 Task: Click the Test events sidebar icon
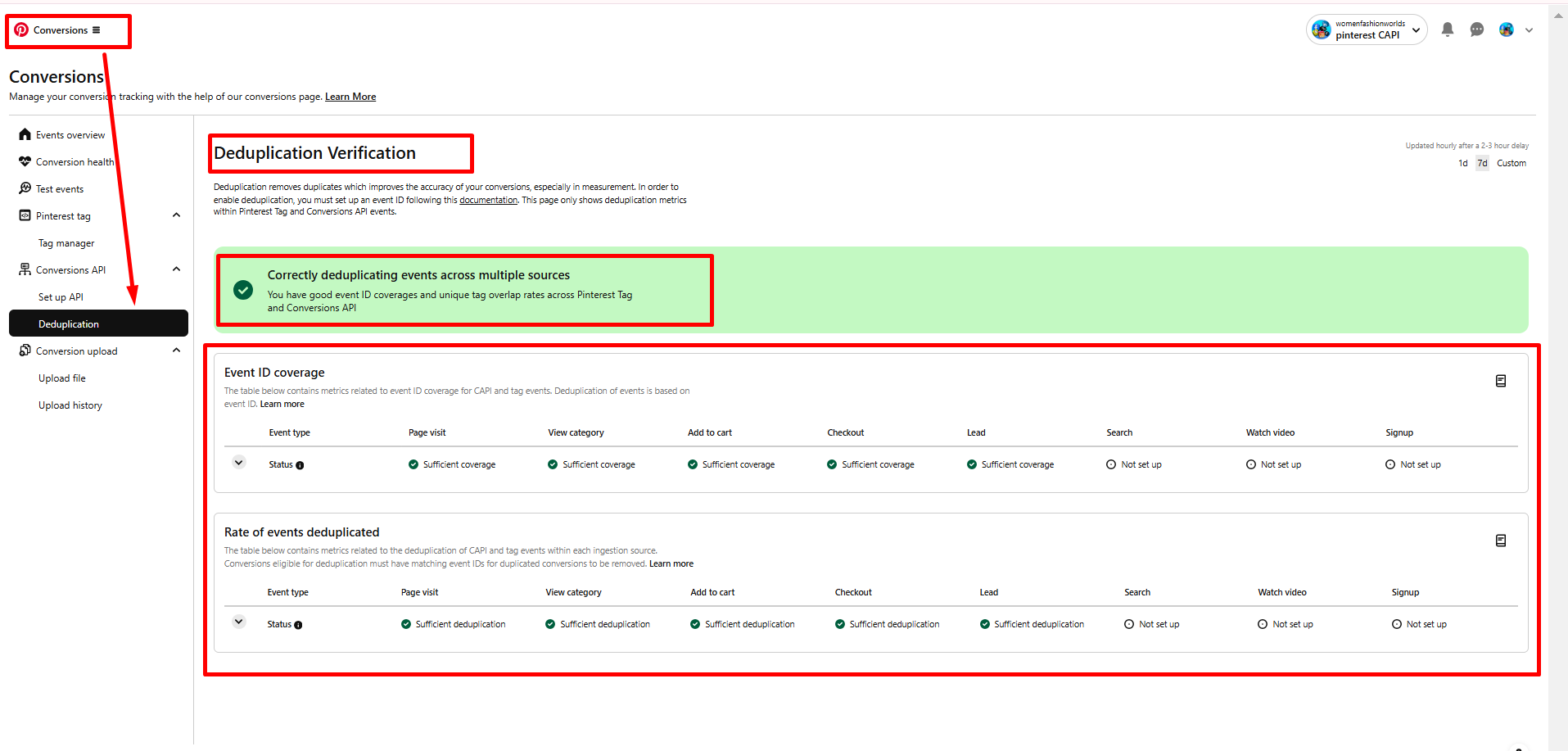tap(25, 188)
